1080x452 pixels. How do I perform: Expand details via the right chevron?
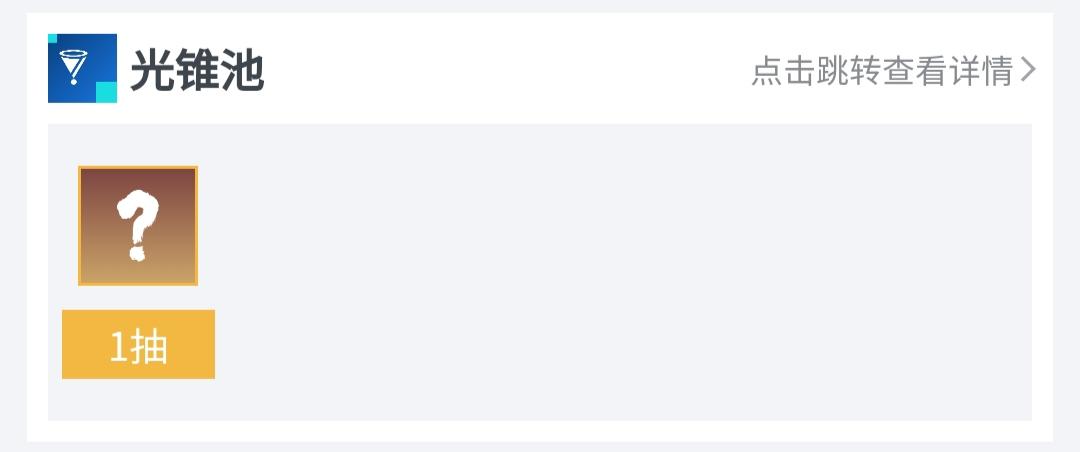(1028, 71)
